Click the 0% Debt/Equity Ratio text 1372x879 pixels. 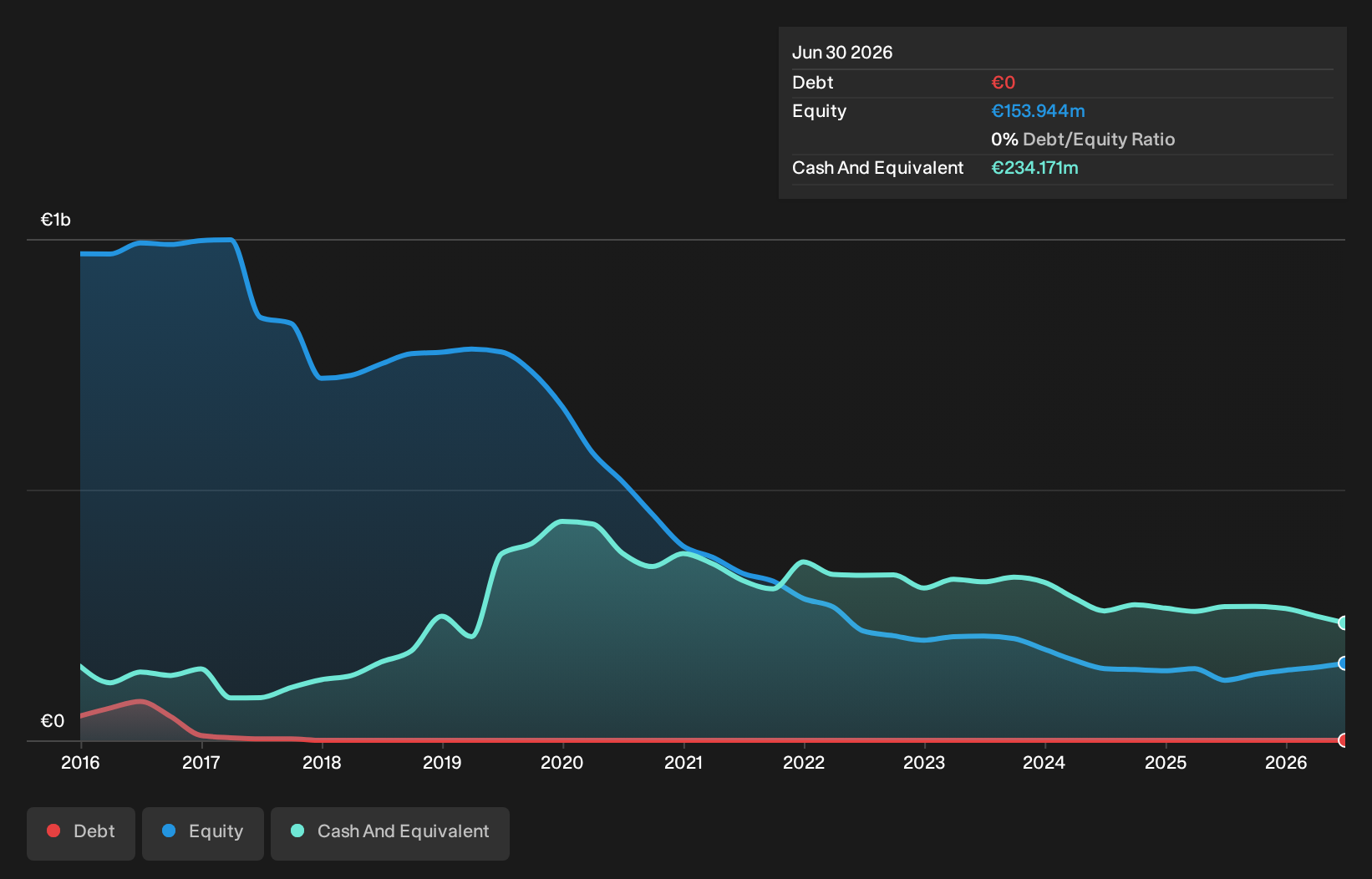(1083, 140)
